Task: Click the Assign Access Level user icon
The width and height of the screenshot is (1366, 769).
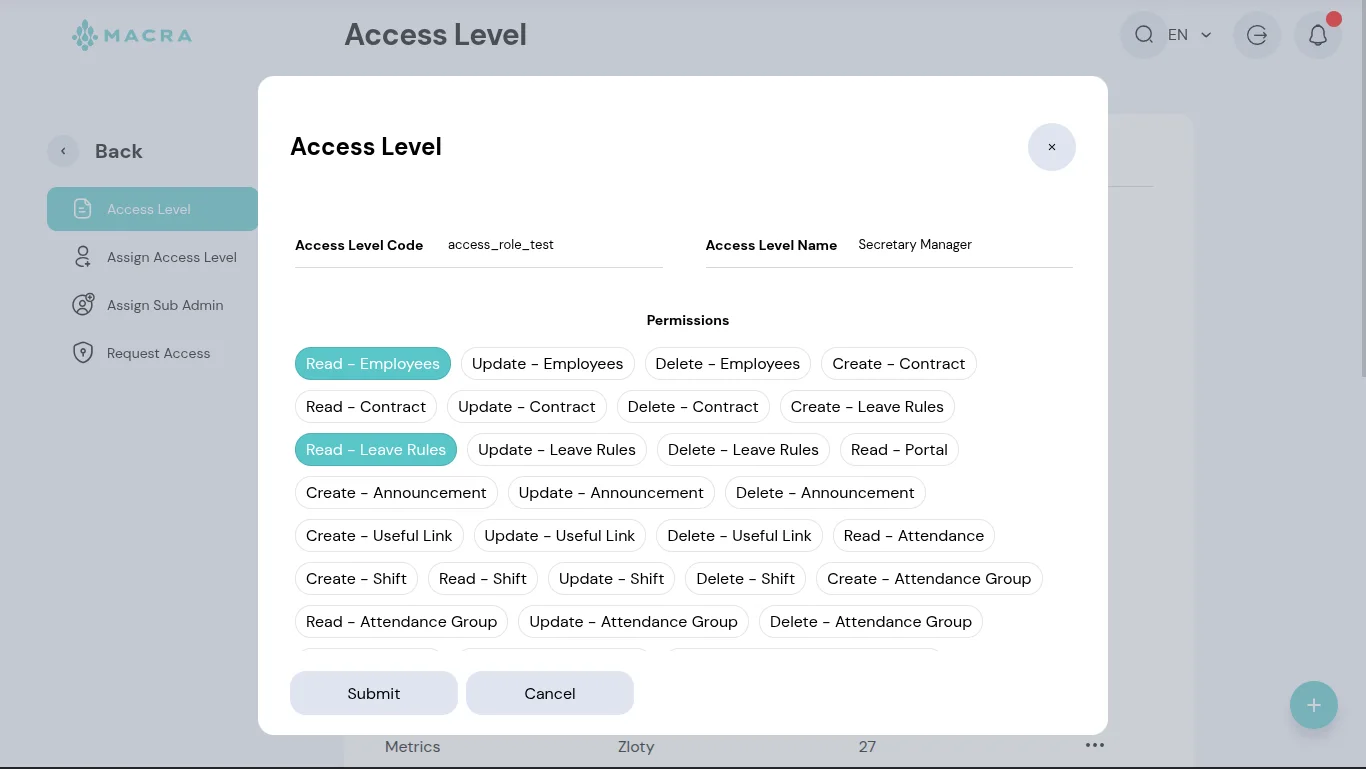Action: [x=83, y=257]
